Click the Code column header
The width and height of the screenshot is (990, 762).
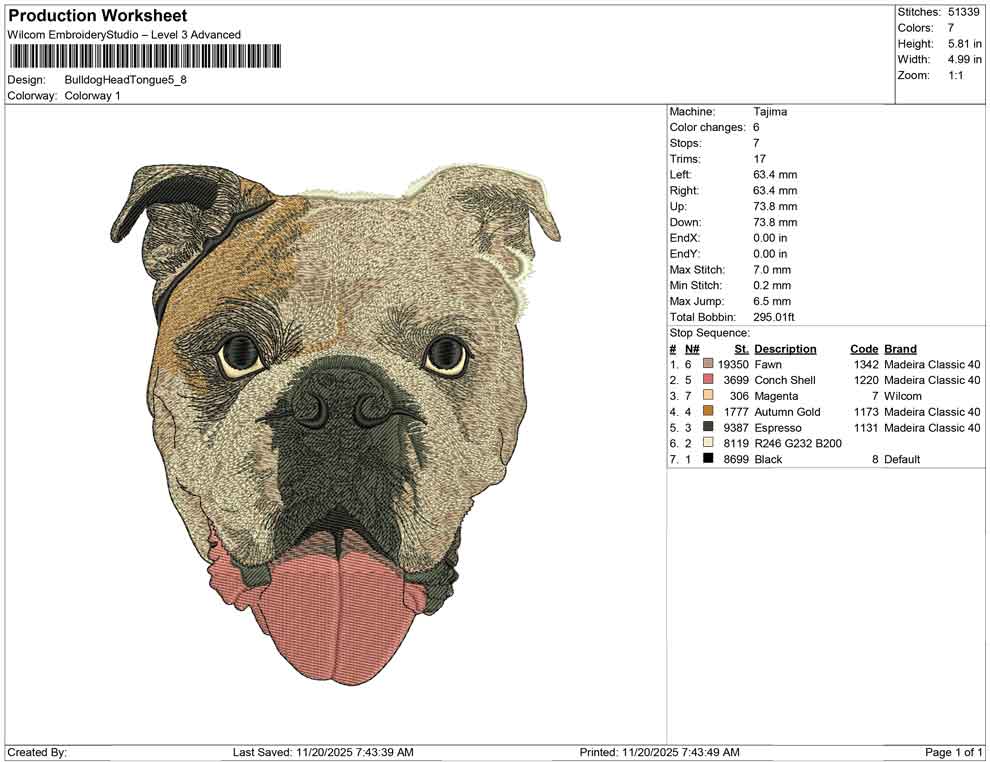tap(864, 348)
